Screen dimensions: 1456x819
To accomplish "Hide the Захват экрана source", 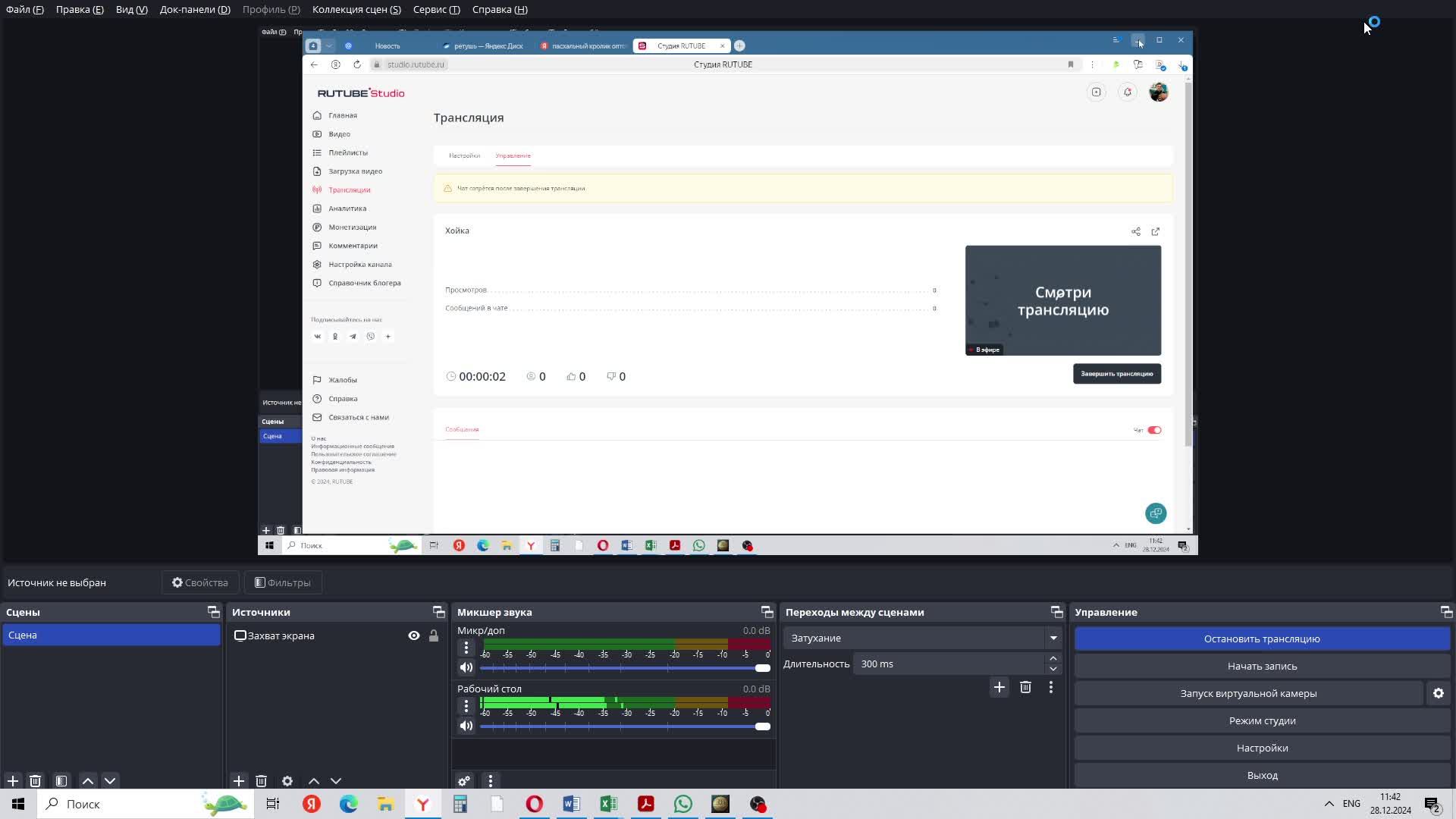I will tap(414, 636).
